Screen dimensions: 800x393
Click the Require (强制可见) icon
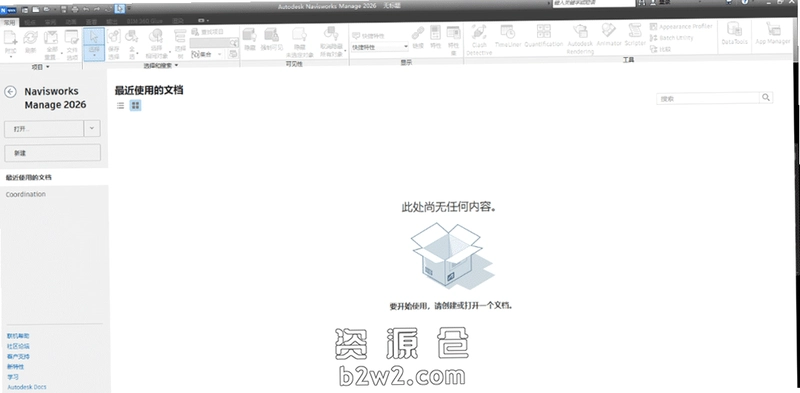[271, 35]
